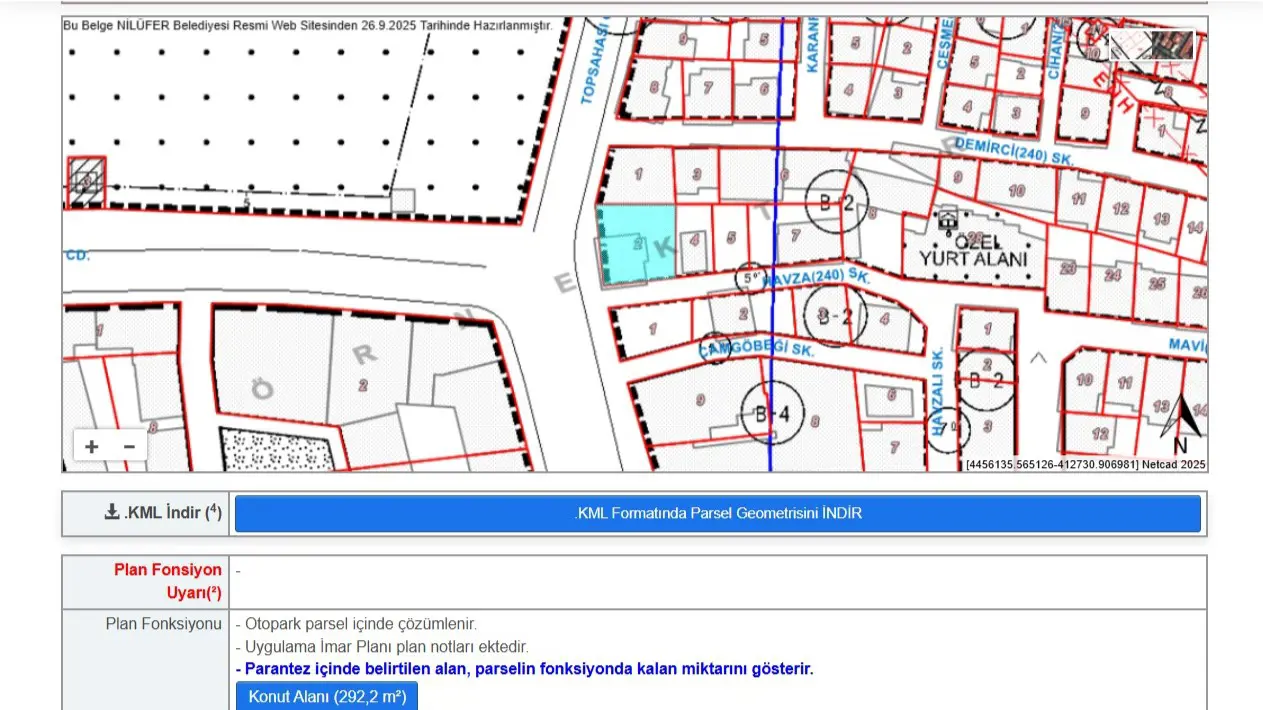This screenshot has width=1263, height=710.
Task: Click the ÖZEL YURT ALANI label
Action: click(x=973, y=250)
